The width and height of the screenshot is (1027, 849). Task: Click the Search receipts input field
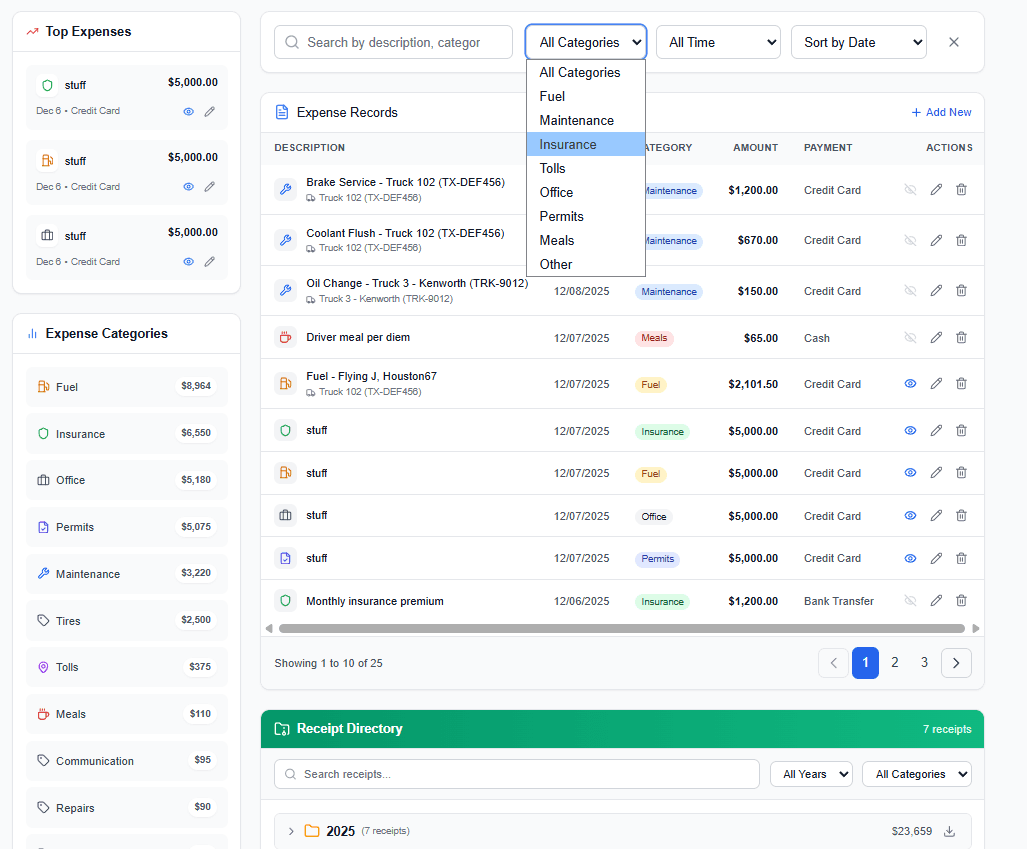point(516,773)
